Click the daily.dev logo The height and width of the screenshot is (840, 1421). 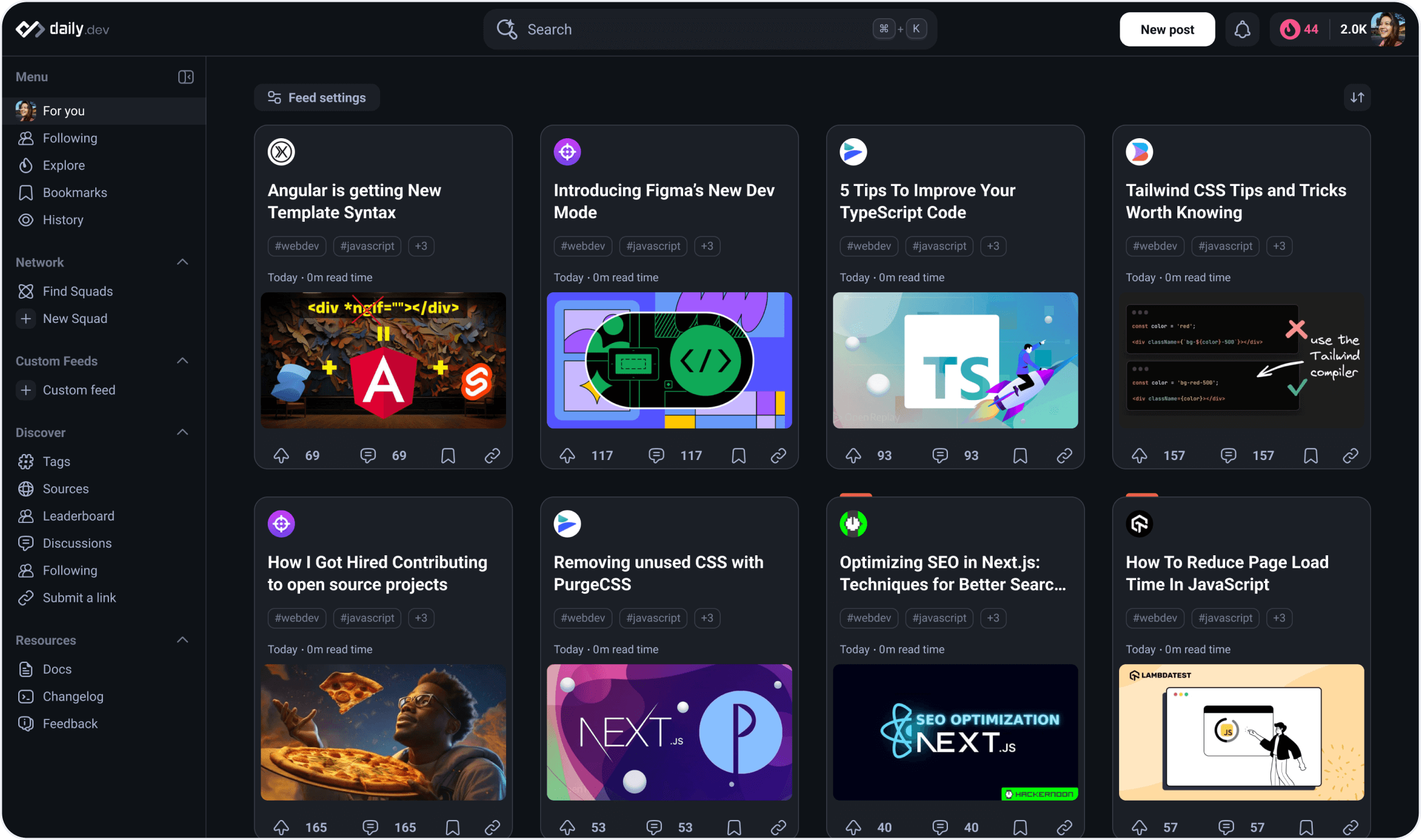pyautogui.click(x=62, y=29)
